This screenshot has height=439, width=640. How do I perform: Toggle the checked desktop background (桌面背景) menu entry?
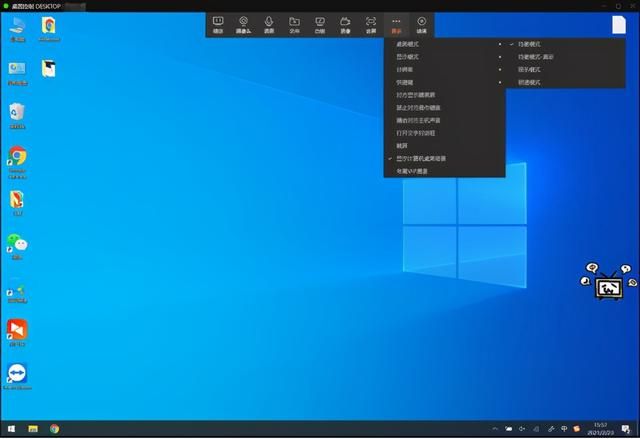coord(444,158)
